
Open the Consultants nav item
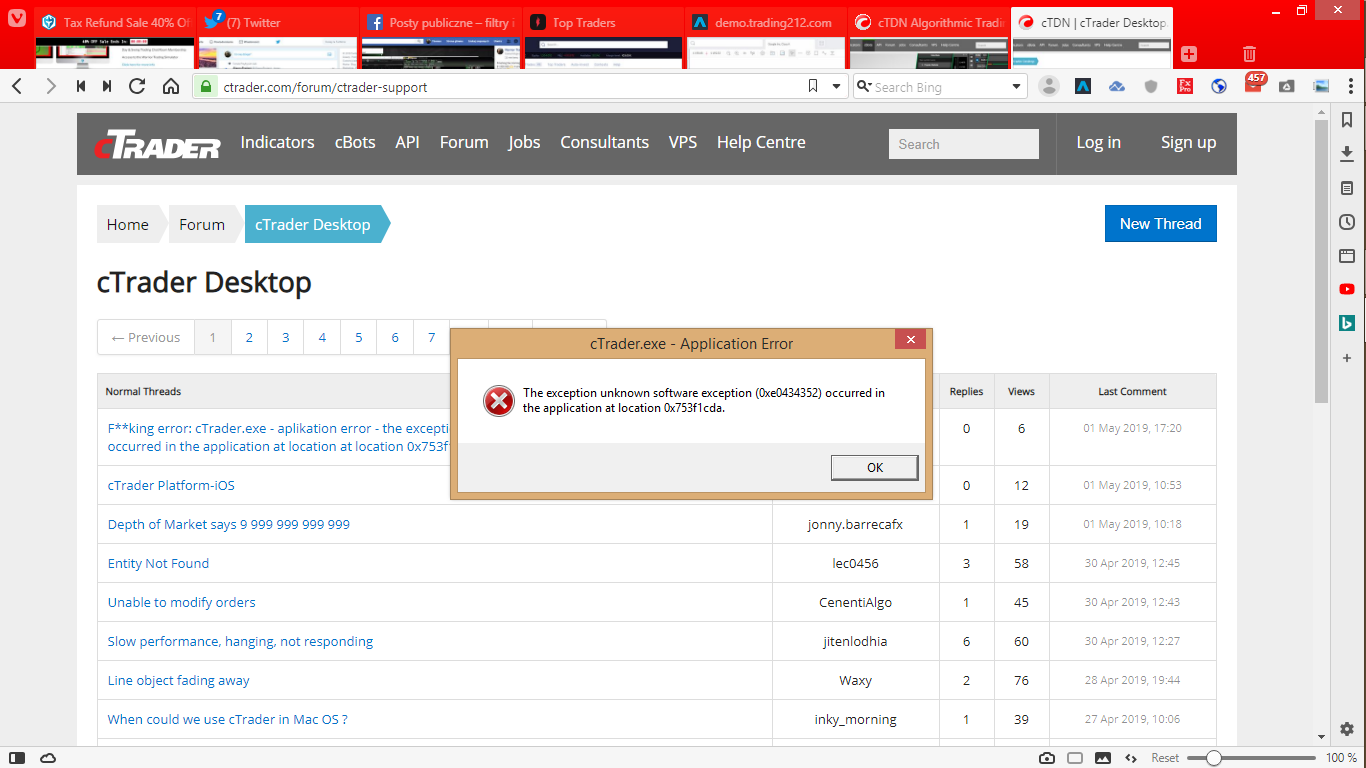[604, 142]
